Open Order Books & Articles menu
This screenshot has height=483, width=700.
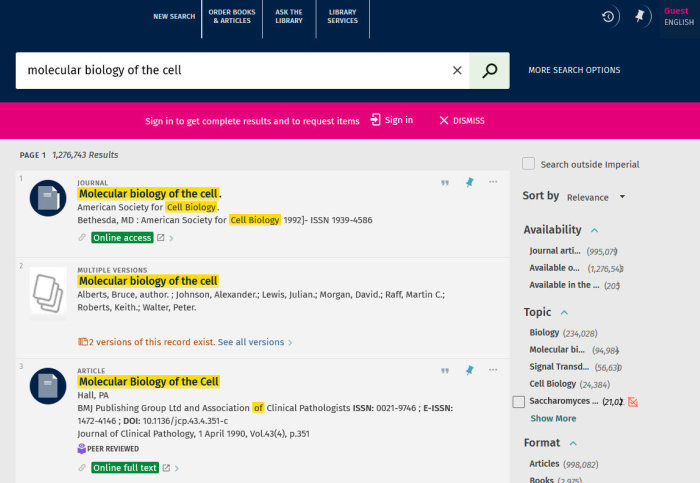click(x=233, y=17)
